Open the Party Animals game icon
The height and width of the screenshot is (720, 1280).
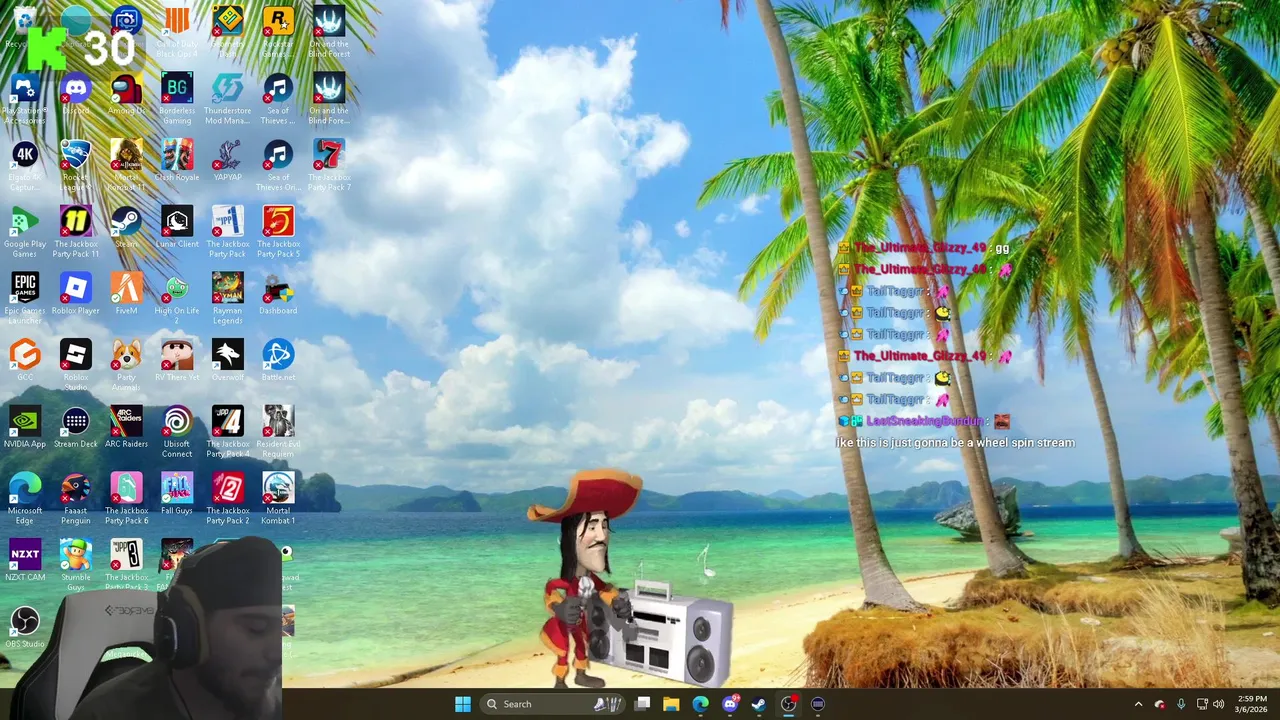(126, 365)
